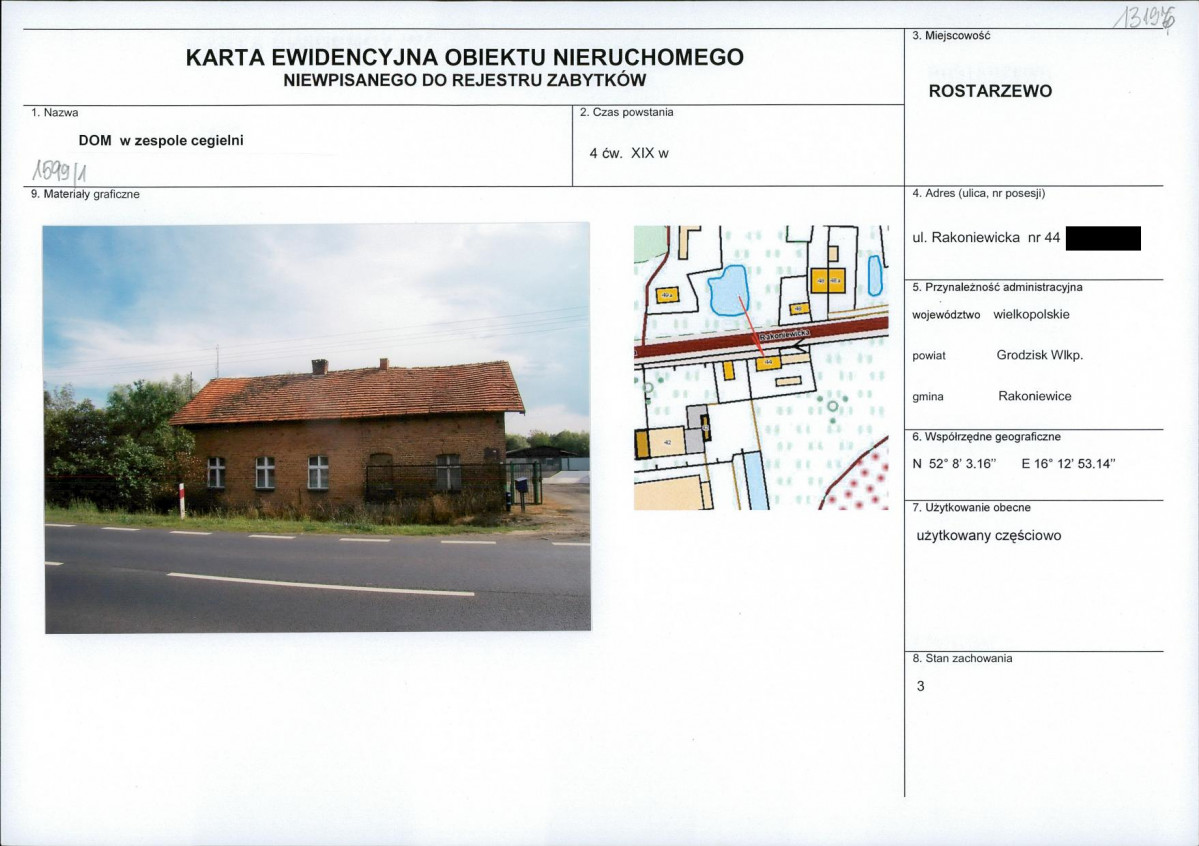
Task: Click the label 6. Współrzędne geograficzne
Action: 986,437
